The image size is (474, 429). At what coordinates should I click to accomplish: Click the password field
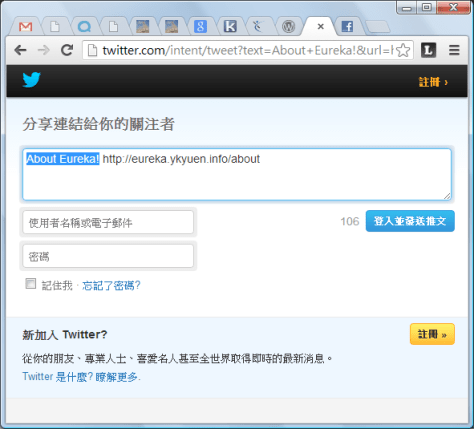pyautogui.click(x=108, y=256)
